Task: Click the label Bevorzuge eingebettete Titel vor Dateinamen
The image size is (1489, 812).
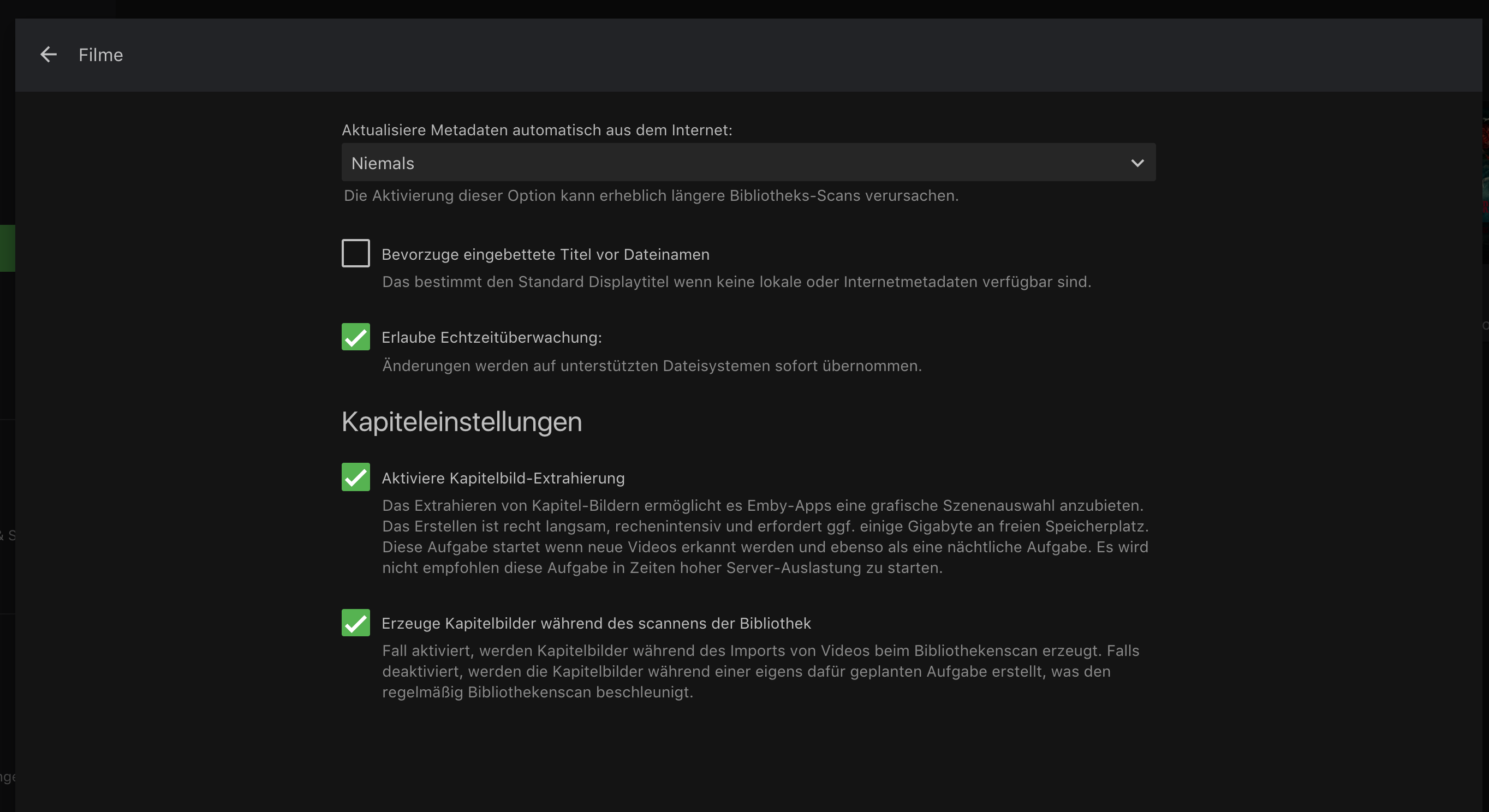Action: (x=545, y=254)
